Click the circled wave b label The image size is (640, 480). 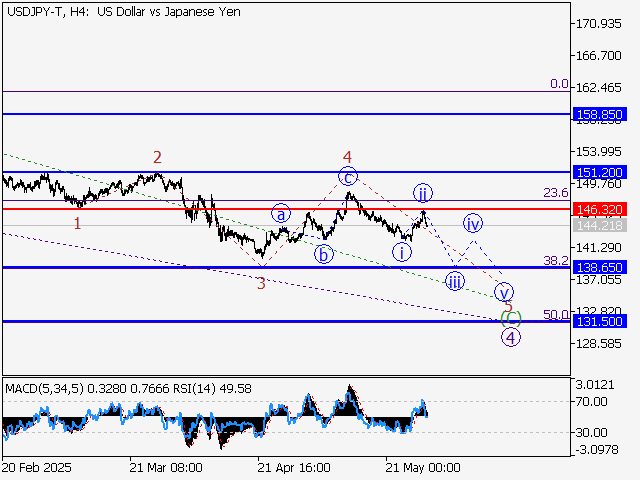[323, 254]
